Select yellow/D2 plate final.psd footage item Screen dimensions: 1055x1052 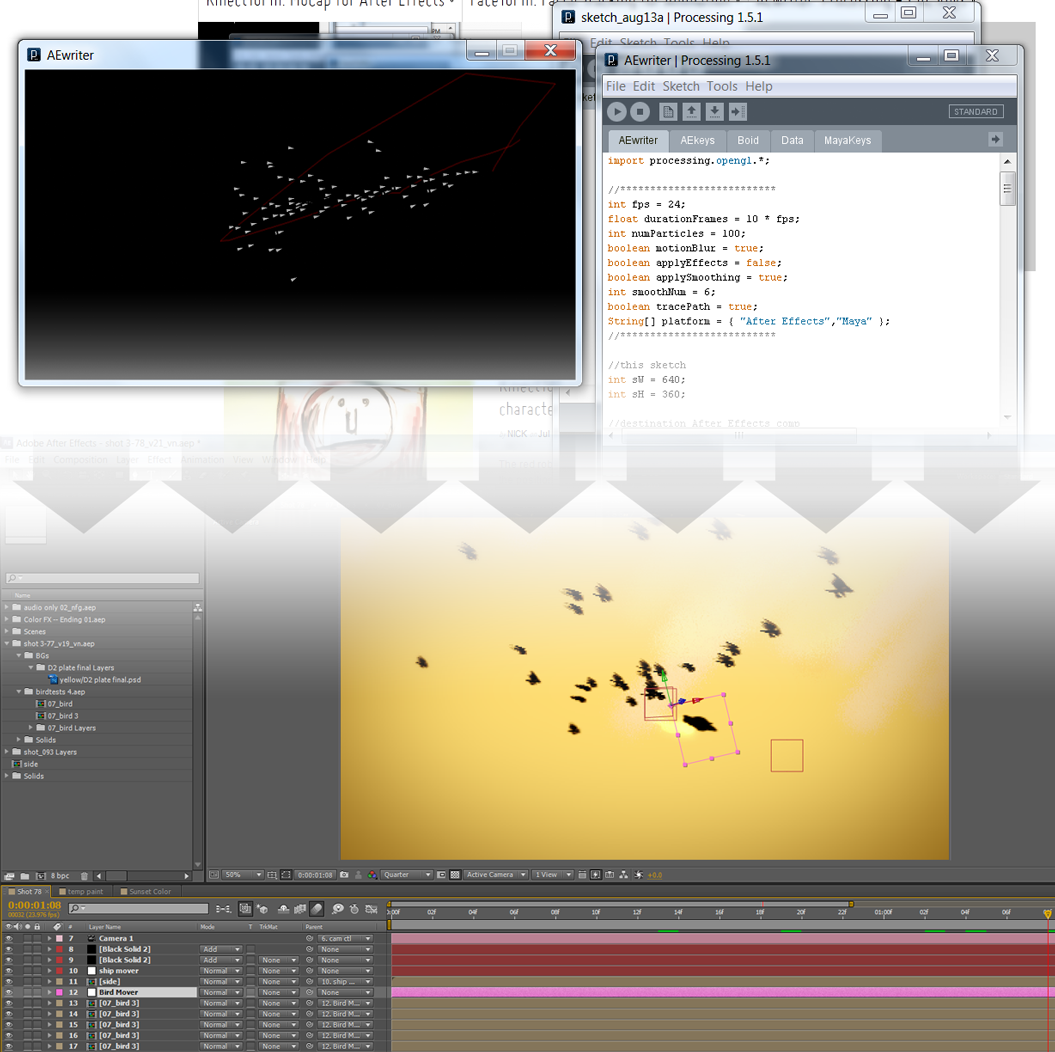click(100, 680)
